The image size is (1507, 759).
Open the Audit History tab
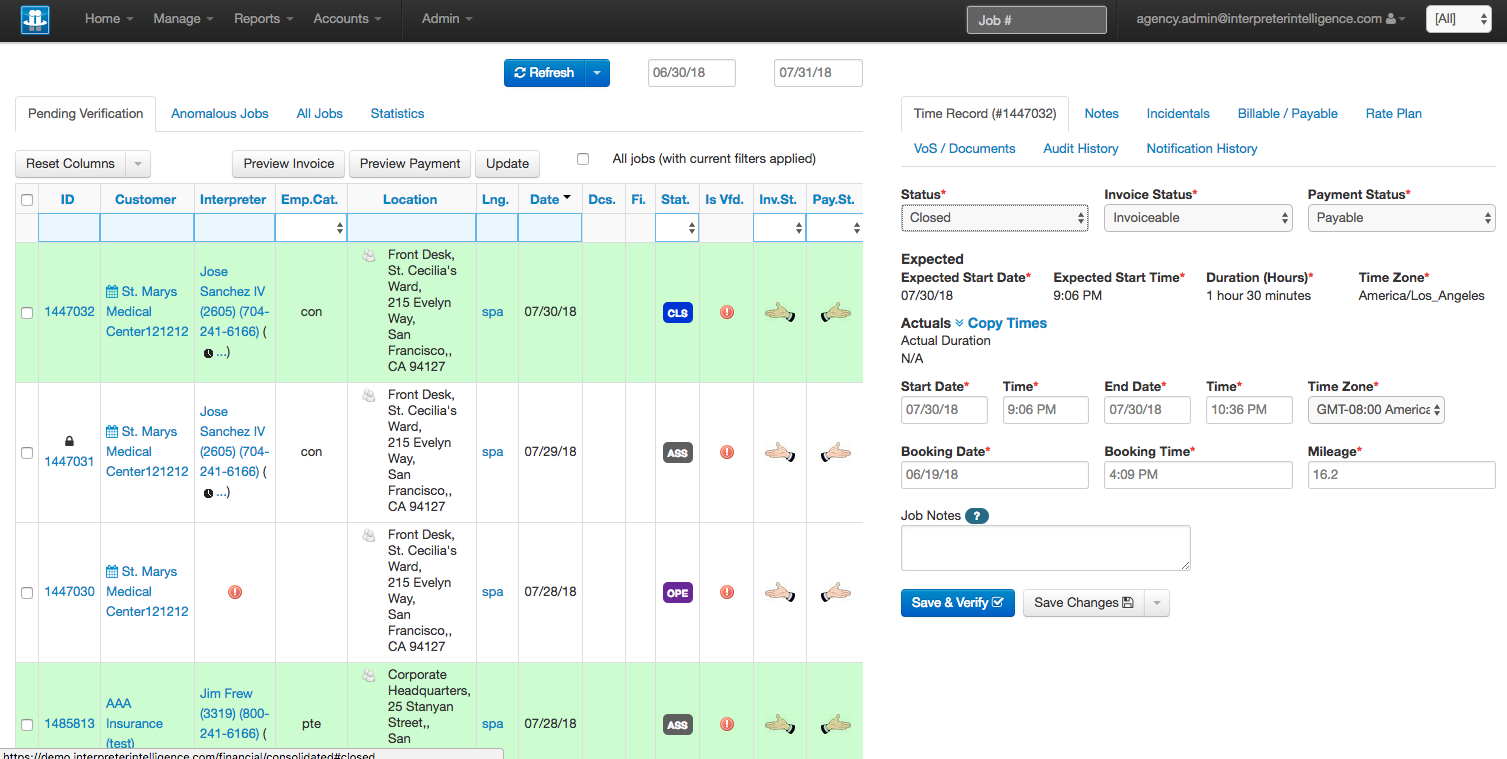(x=1081, y=149)
